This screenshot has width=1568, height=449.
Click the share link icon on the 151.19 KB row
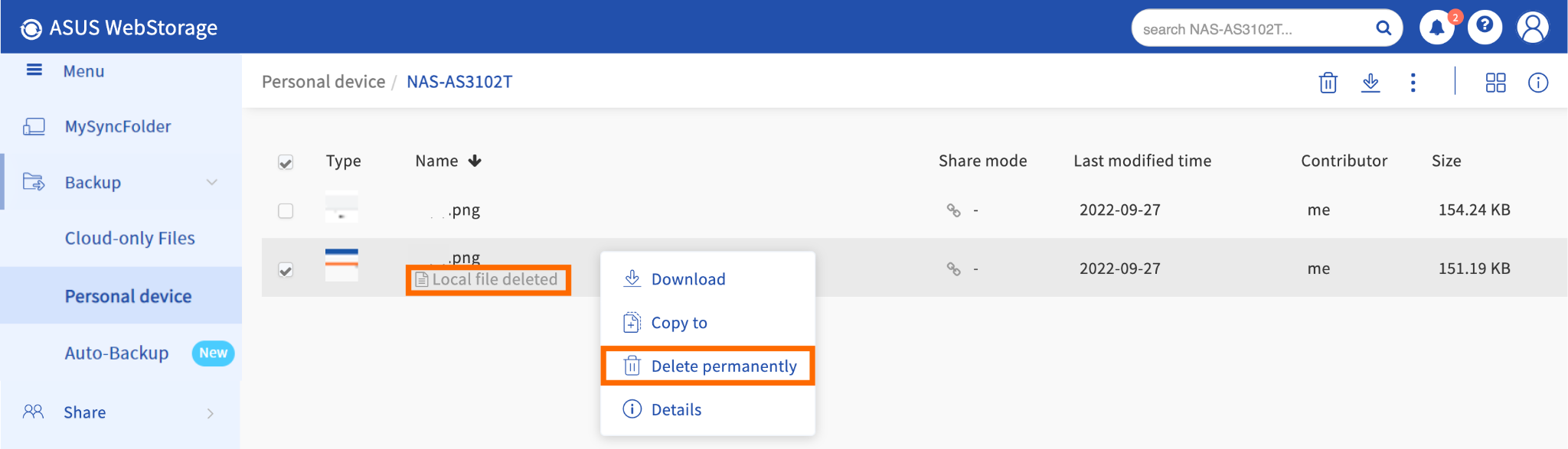(x=953, y=268)
